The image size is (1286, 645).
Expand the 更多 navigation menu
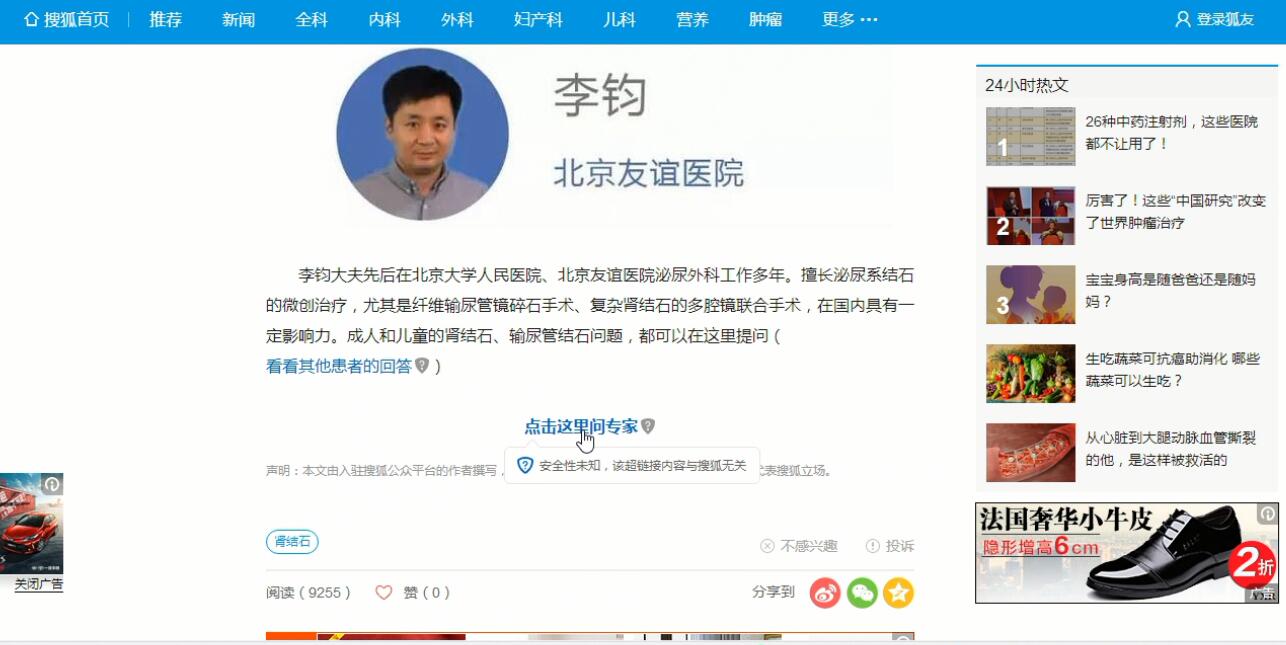[x=850, y=20]
